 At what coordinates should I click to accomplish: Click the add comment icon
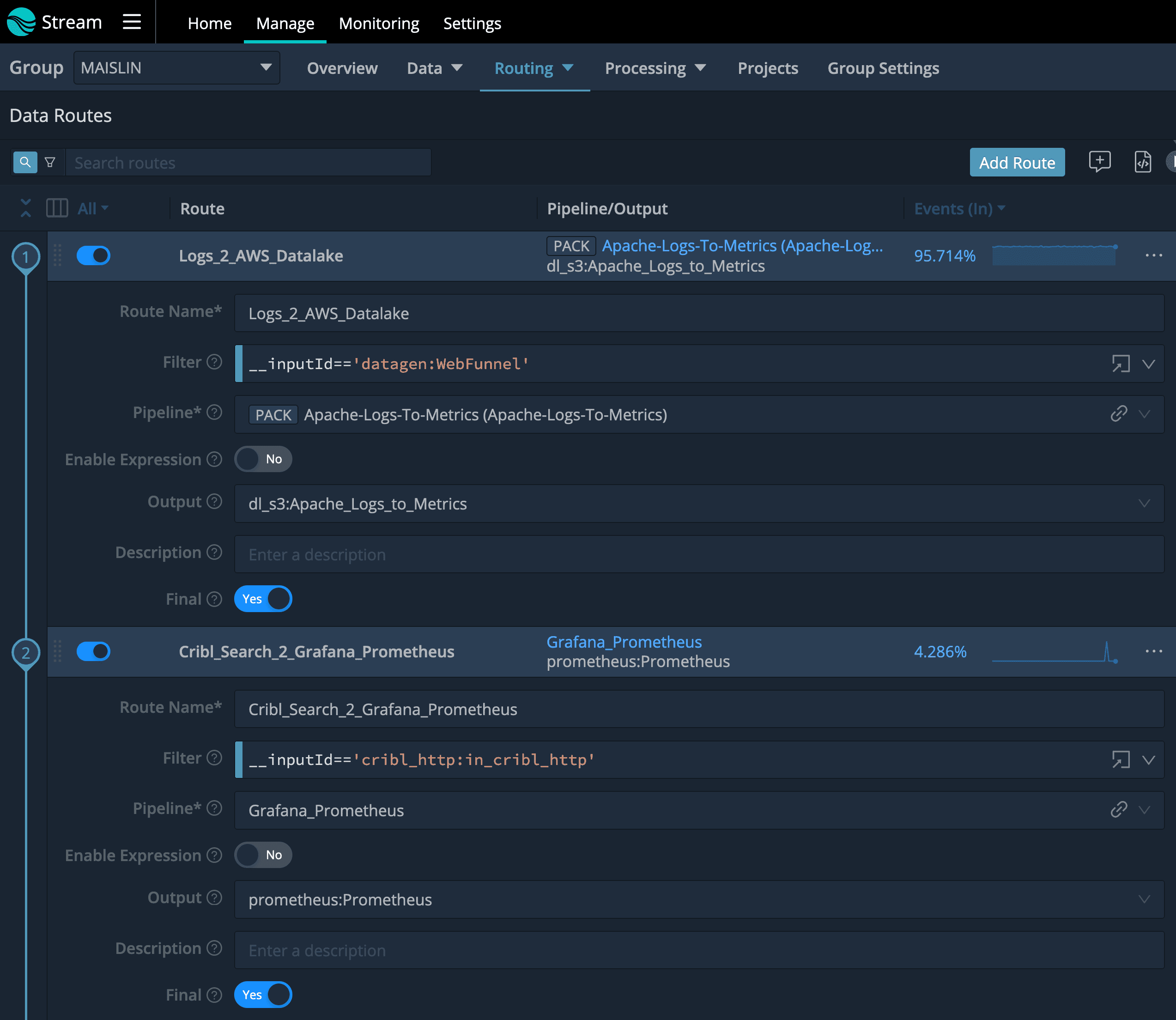coord(1099,162)
